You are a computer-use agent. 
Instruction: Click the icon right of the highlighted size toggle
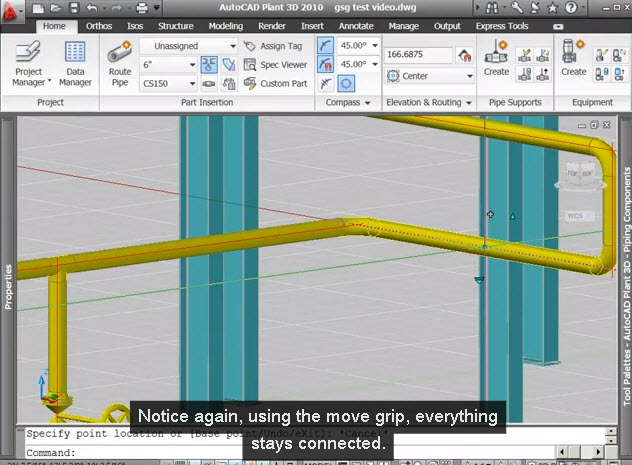click(229, 64)
